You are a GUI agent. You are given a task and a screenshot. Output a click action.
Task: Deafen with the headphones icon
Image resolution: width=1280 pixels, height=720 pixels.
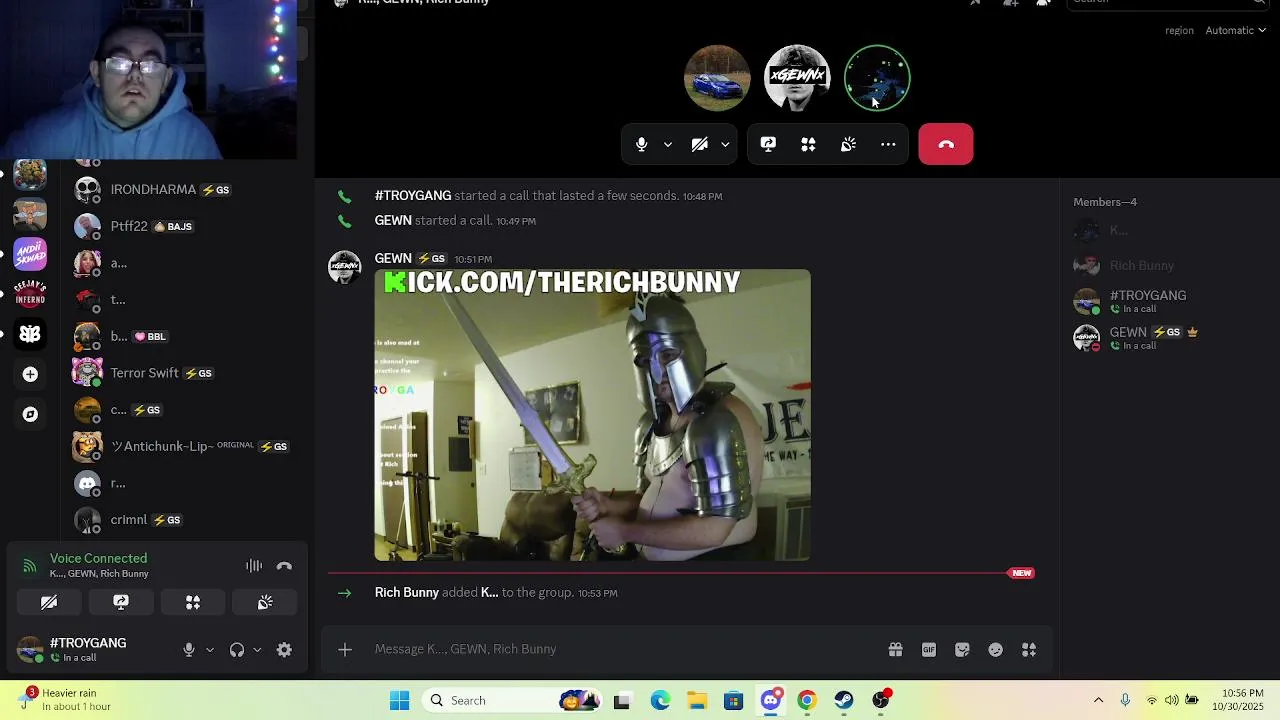[x=237, y=650]
